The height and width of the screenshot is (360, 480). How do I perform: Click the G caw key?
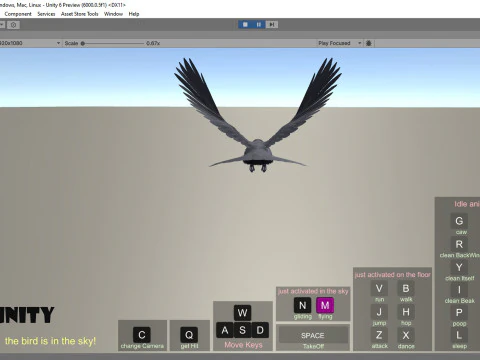click(459, 221)
